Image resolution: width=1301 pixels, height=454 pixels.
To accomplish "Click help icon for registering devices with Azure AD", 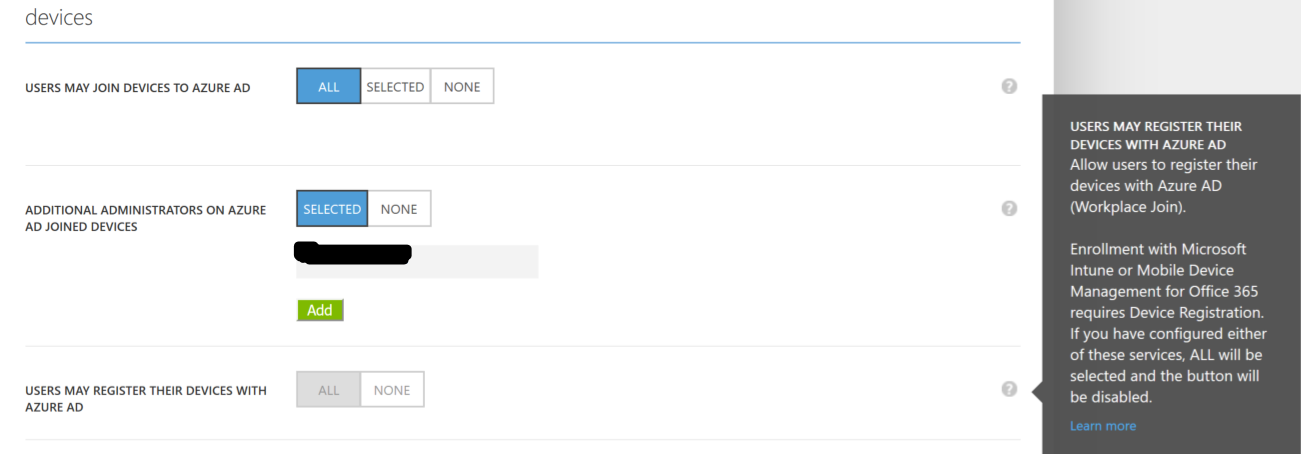I will [1009, 391].
